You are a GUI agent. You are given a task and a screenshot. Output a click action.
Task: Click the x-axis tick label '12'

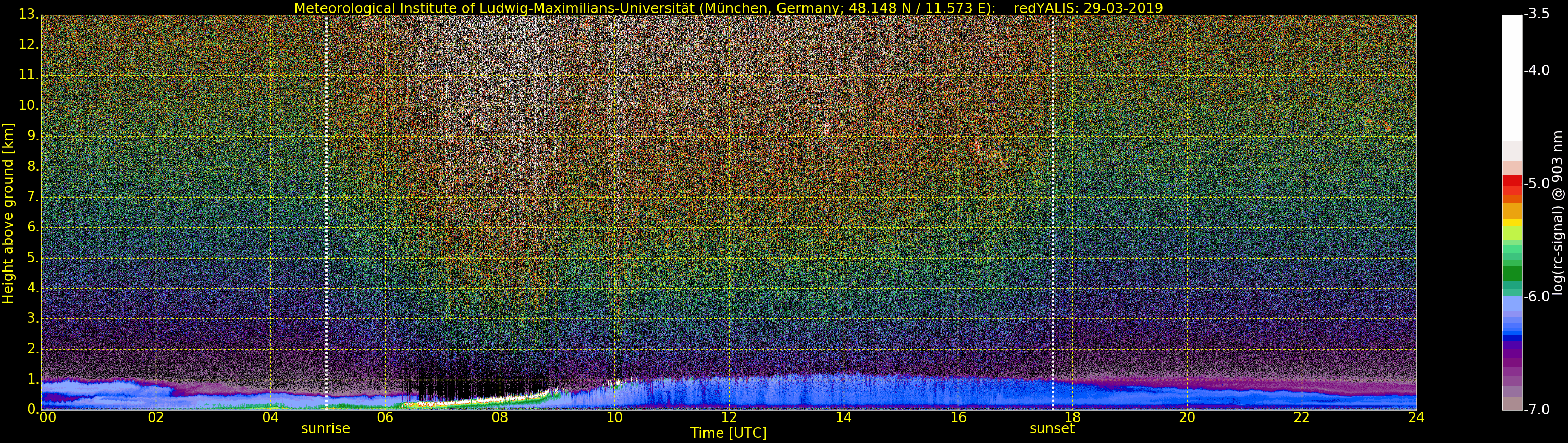click(x=729, y=417)
